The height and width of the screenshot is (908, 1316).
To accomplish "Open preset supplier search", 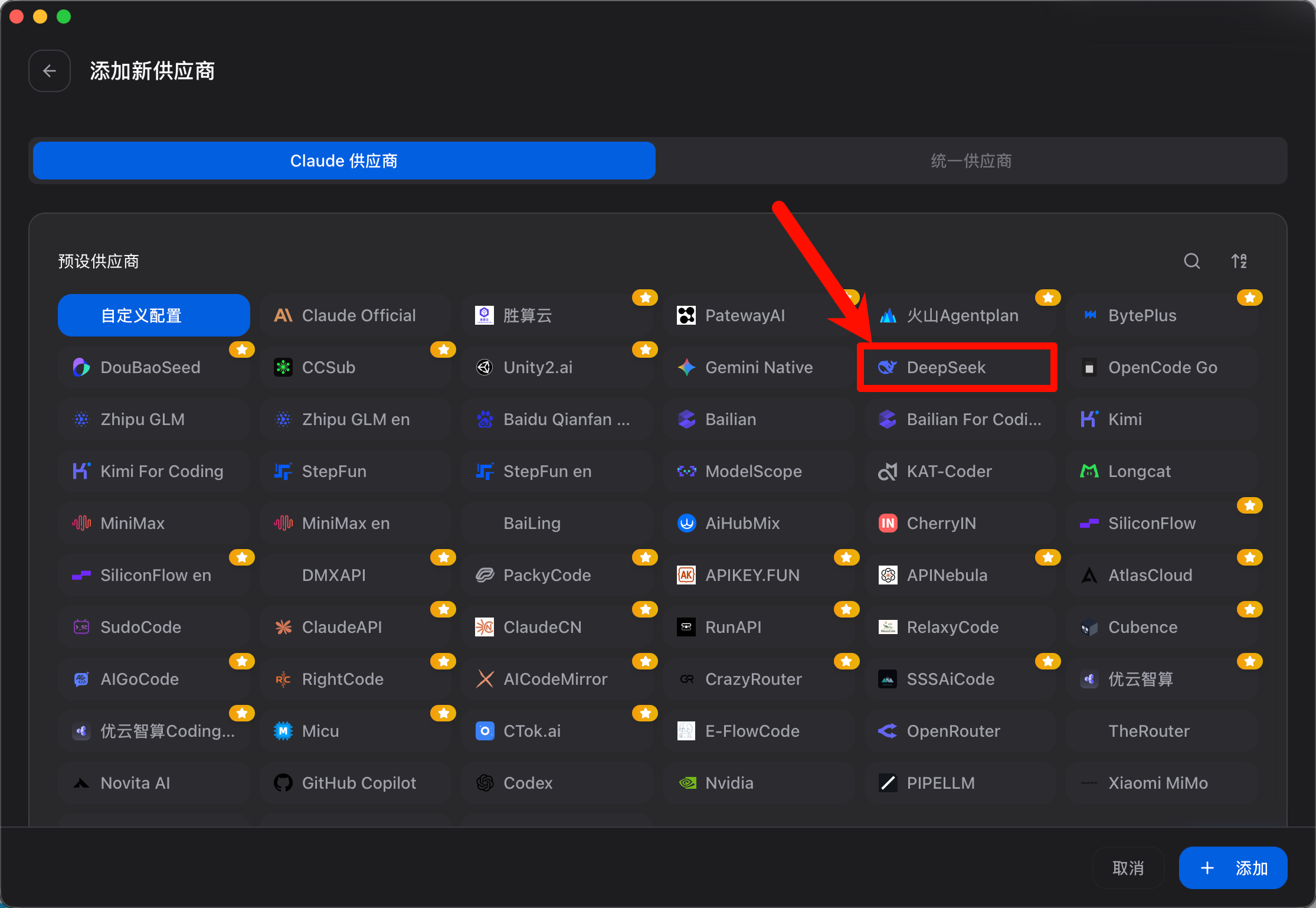I will tap(1191, 261).
